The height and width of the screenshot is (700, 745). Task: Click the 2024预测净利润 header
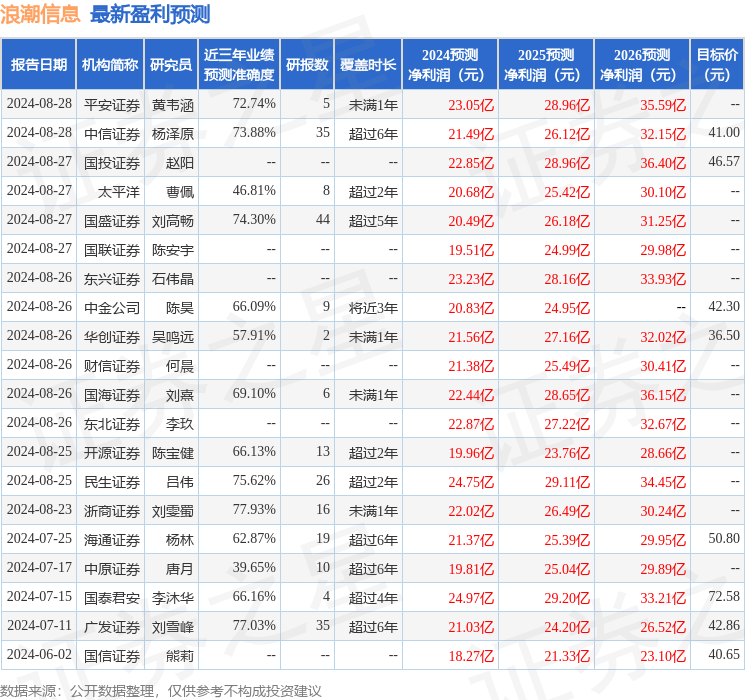(450, 65)
